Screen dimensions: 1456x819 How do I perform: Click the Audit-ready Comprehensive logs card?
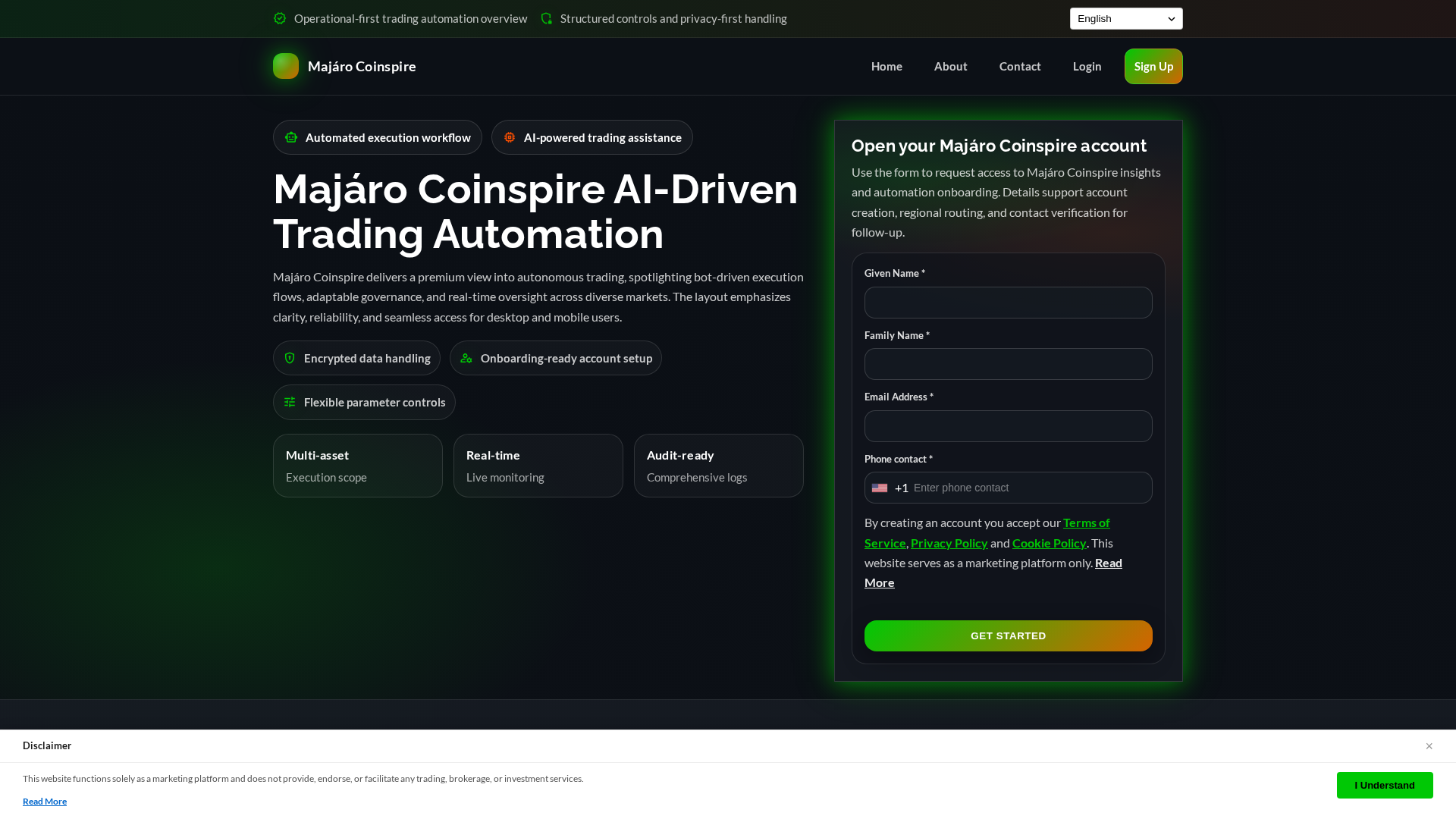click(719, 466)
